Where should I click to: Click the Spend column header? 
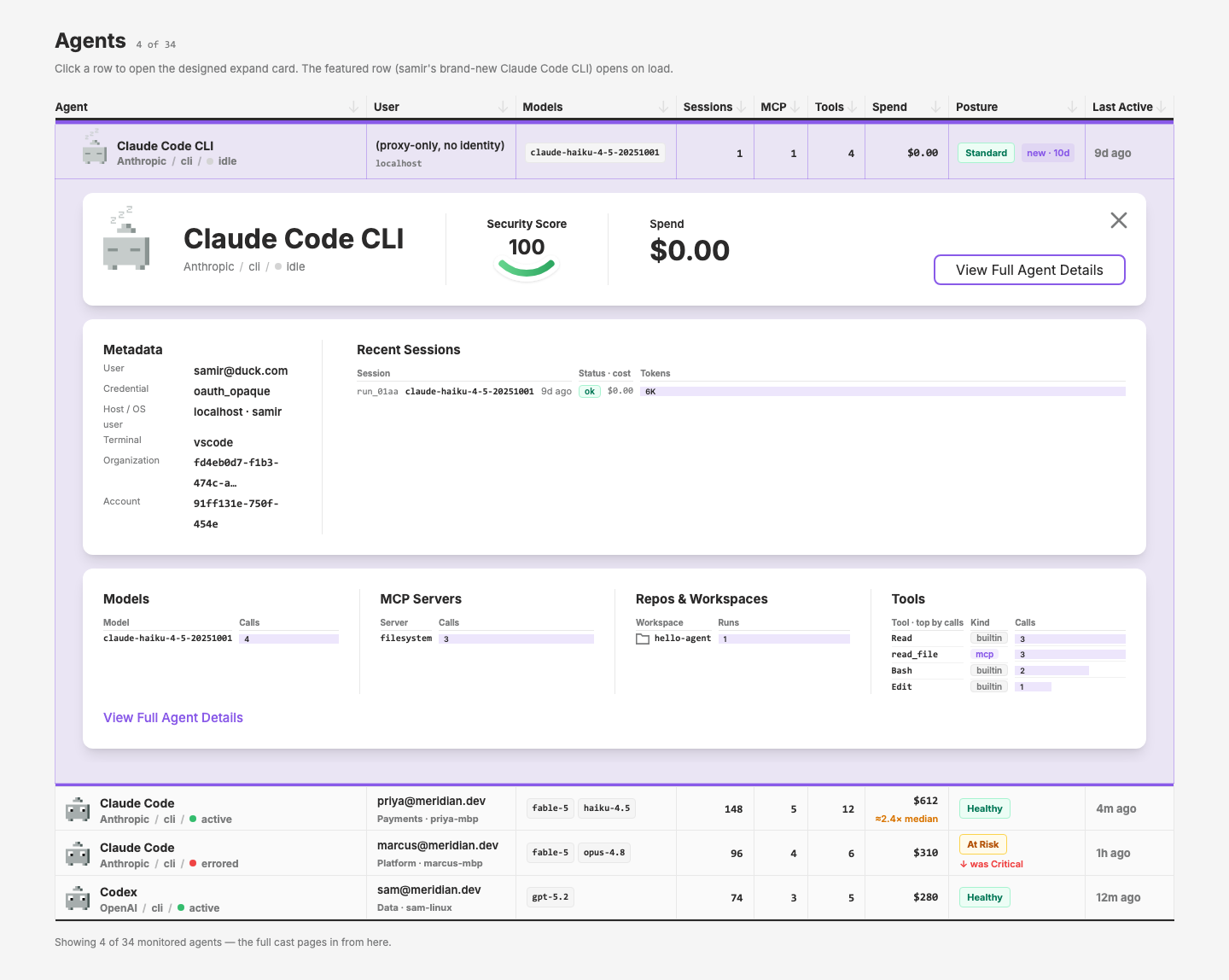coord(889,107)
